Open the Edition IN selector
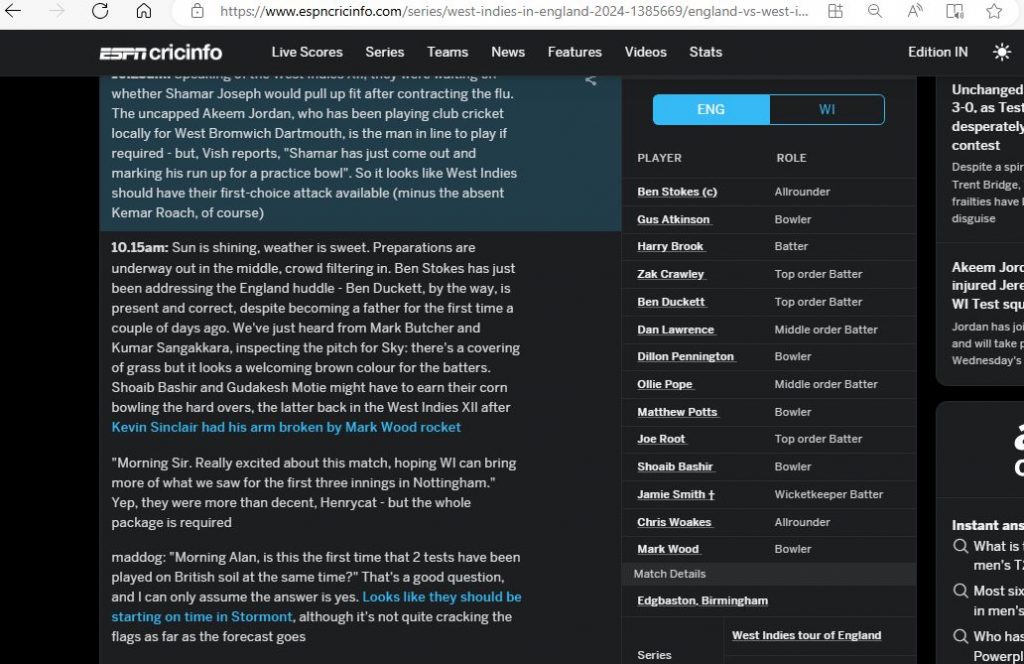The image size is (1024, 664). pyautogui.click(x=937, y=52)
